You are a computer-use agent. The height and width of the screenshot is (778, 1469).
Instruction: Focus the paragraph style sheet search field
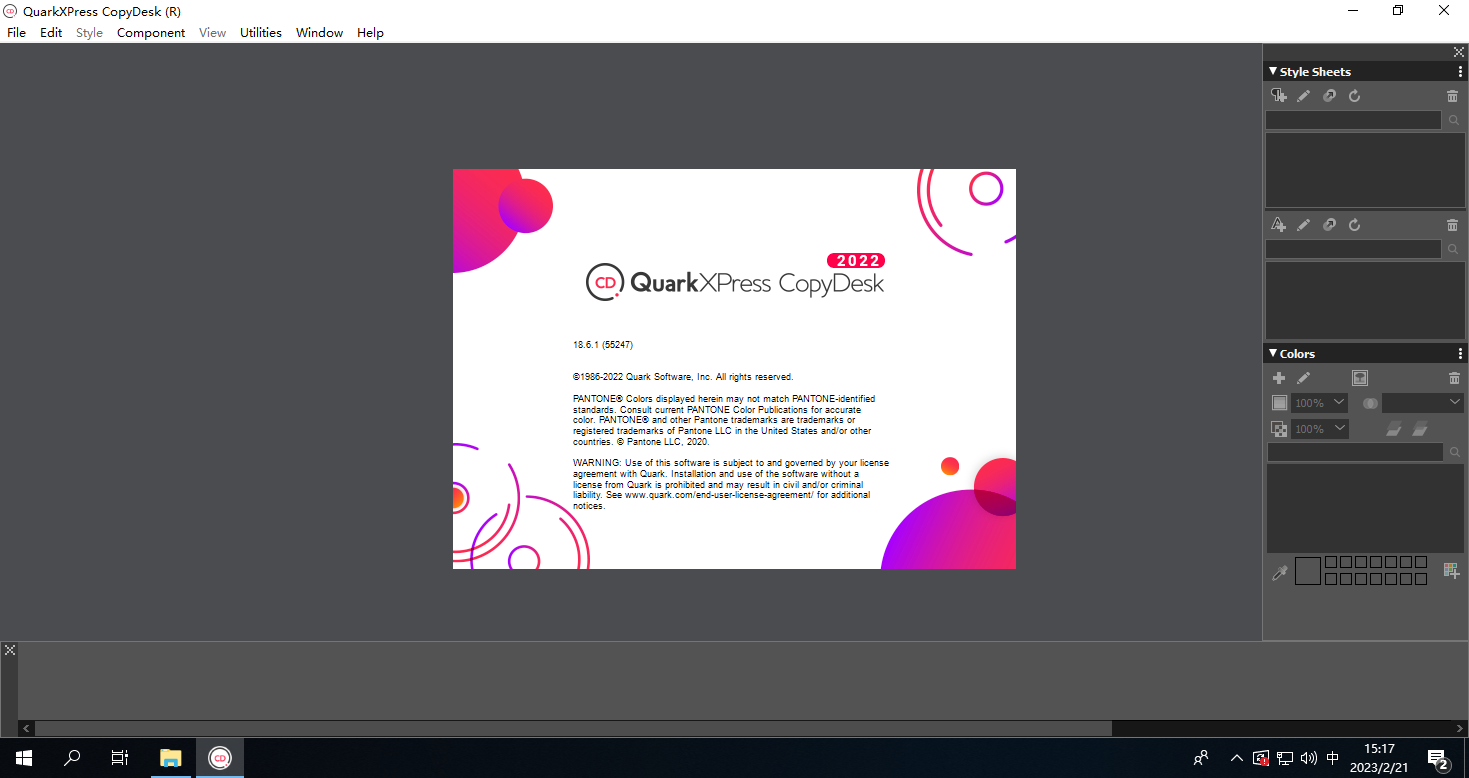click(1353, 120)
